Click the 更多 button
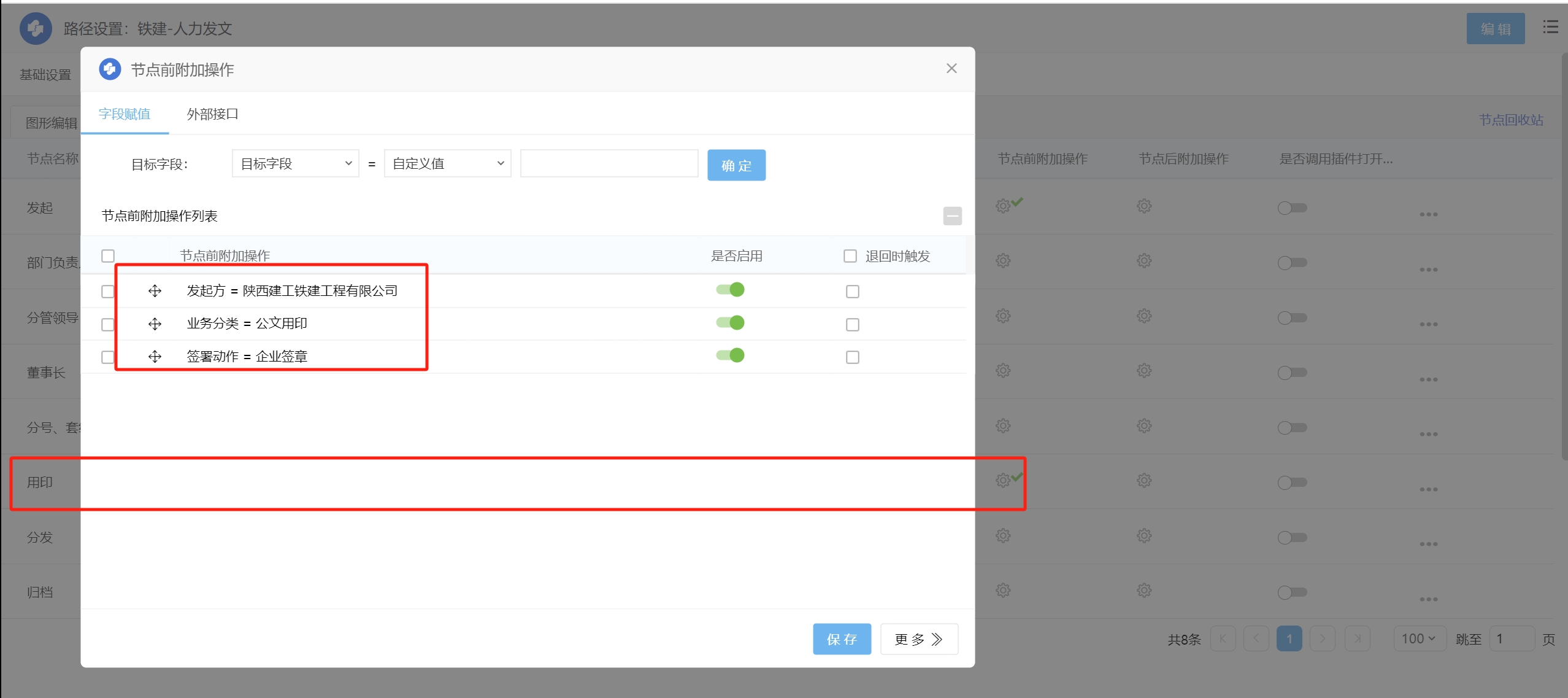Image resolution: width=1568 pixels, height=698 pixels. (918, 639)
